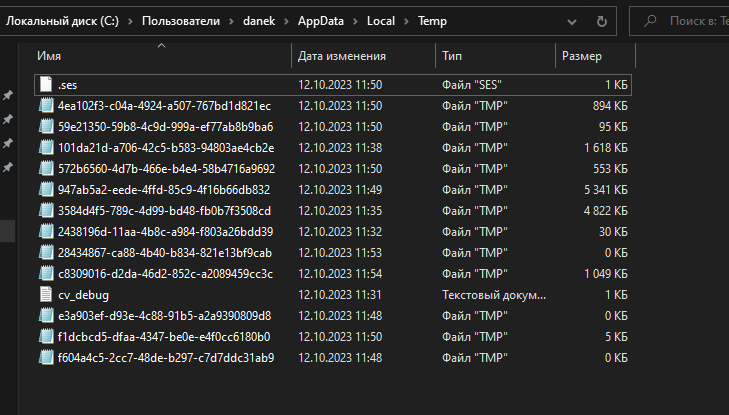Sort by the Дата изменения column

(342, 56)
